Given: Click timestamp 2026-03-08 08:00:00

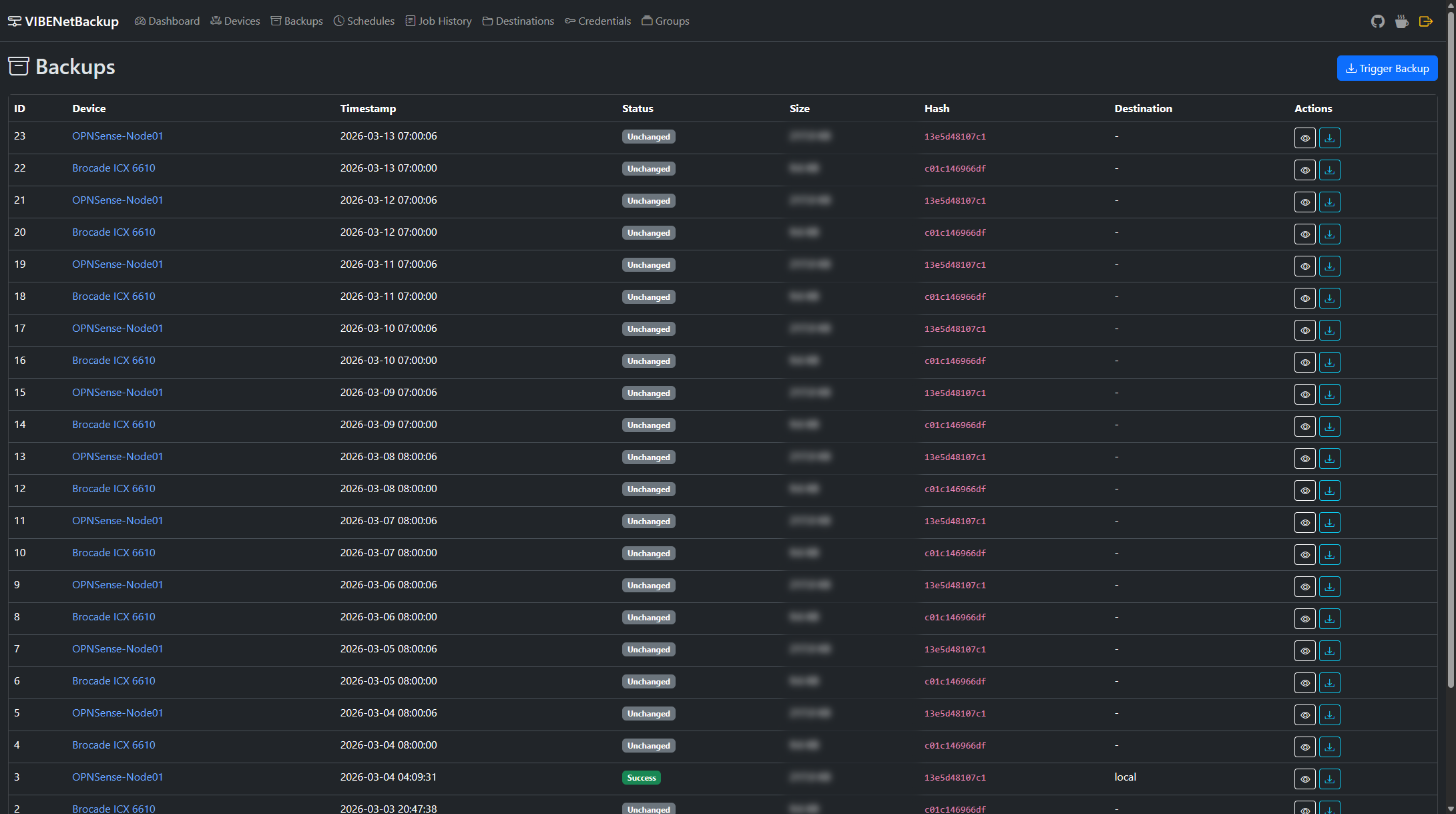Looking at the screenshot, I should click(388, 488).
